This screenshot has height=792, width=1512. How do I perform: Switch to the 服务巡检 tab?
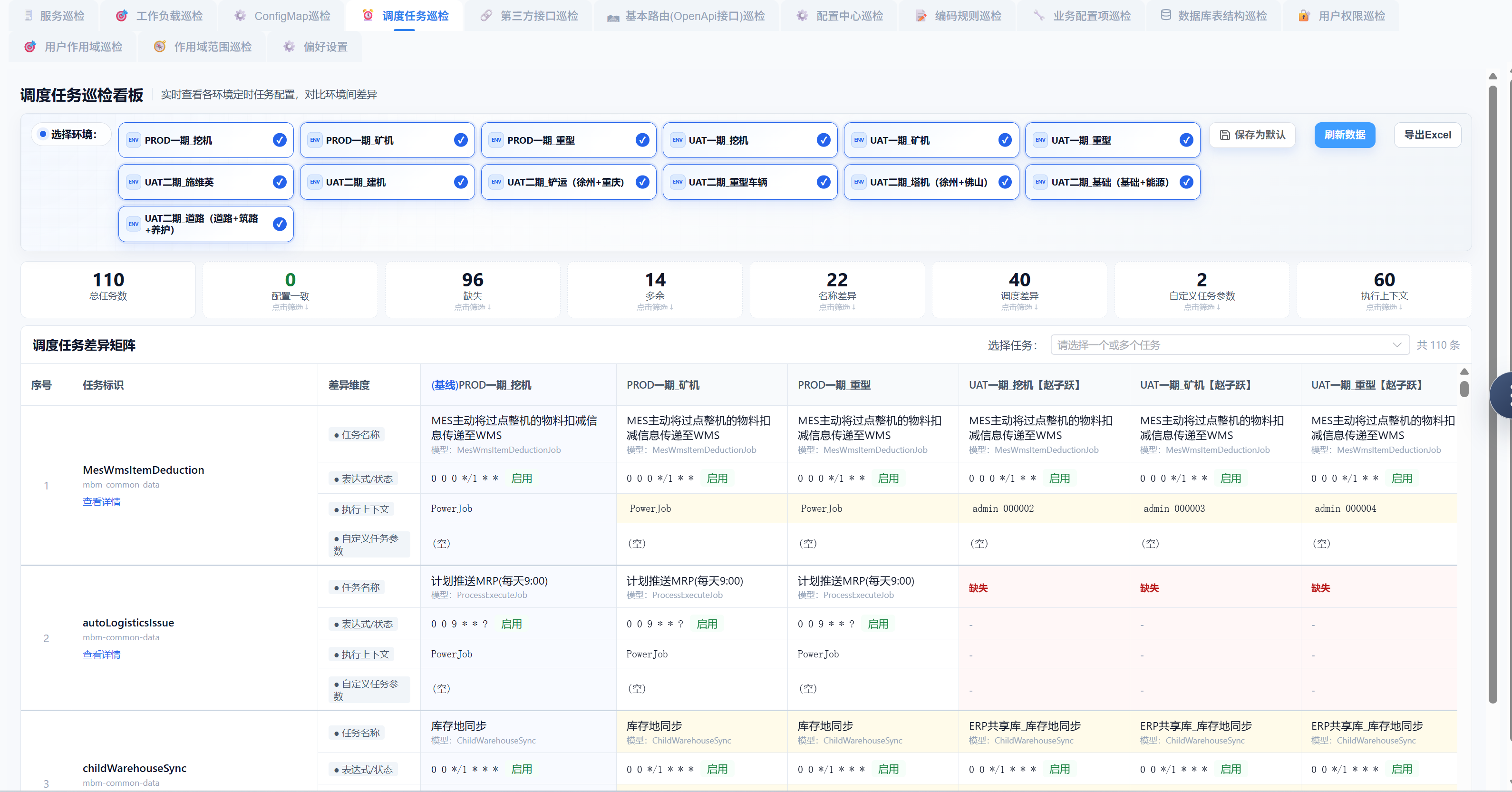coord(53,16)
